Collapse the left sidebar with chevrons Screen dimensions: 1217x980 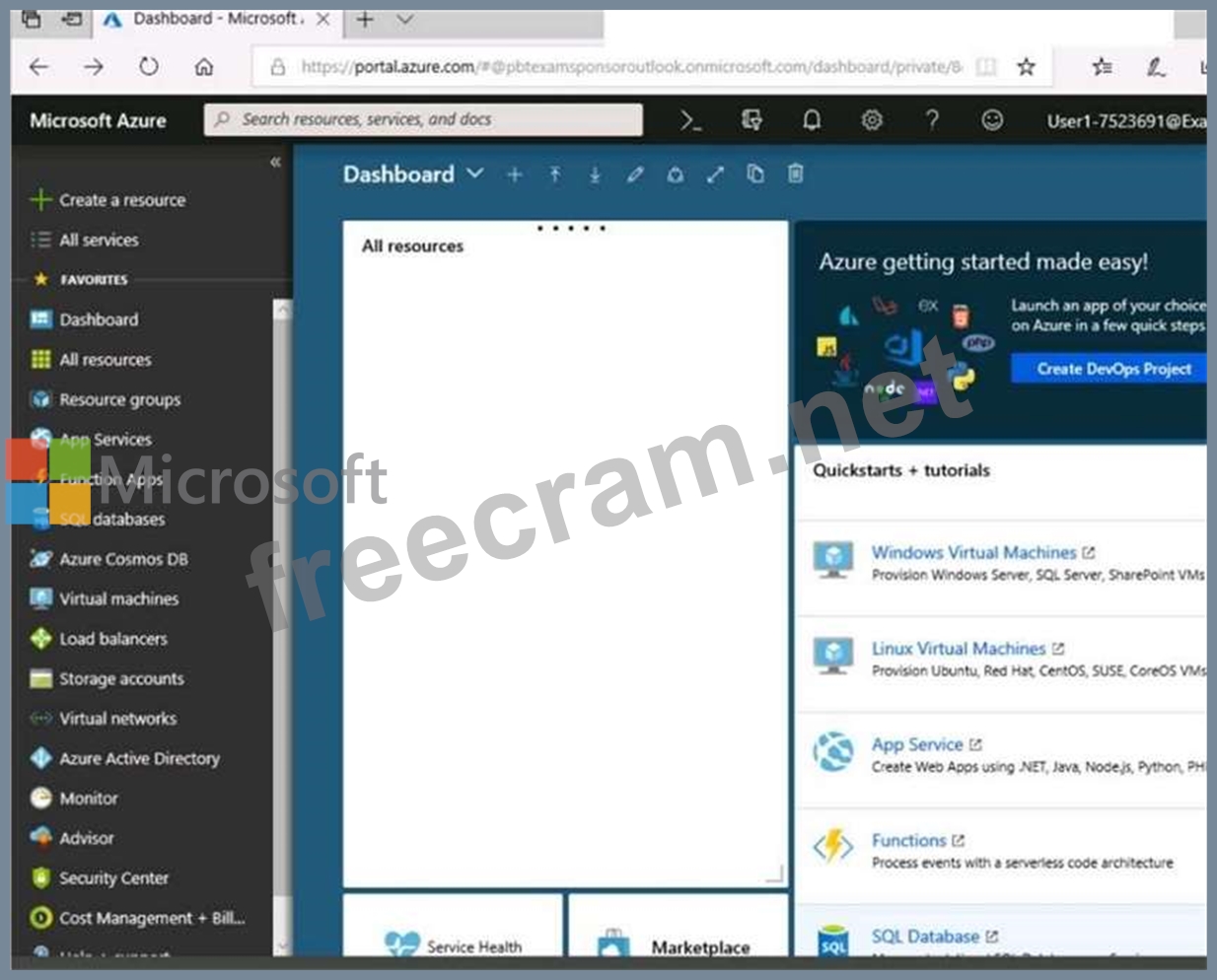[x=275, y=162]
